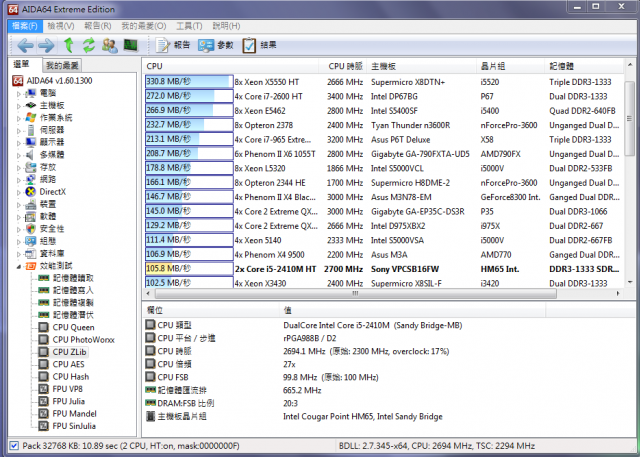
Task: Click the 裝置 devices icon in tree
Action: pyautogui.click(x=31, y=204)
